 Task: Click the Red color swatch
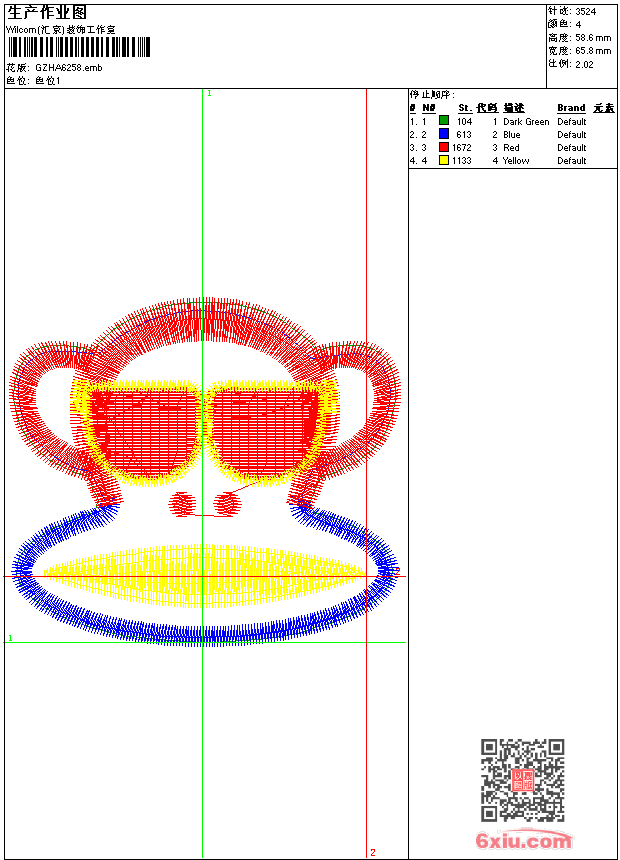(444, 147)
